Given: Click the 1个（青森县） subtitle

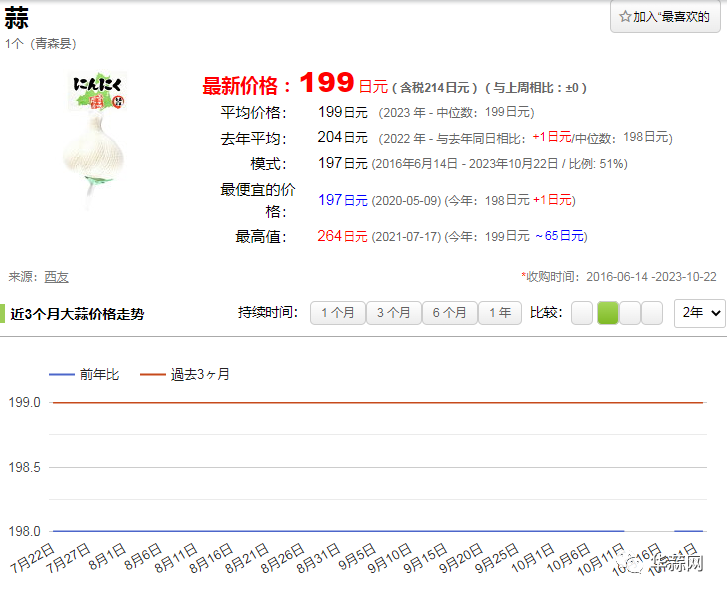Looking at the screenshot, I should [x=40, y=44].
